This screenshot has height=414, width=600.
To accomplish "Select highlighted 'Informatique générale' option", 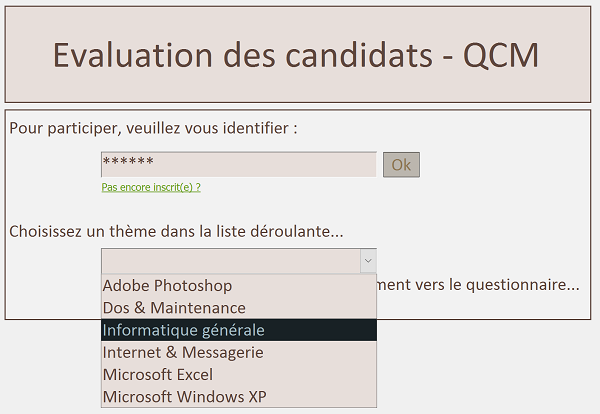I will tap(183, 330).
